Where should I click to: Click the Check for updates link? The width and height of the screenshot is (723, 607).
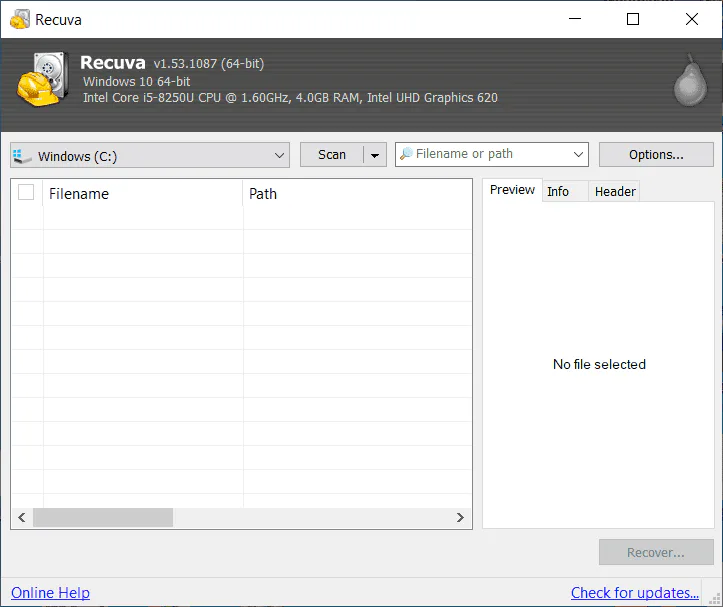click(634, 593)
